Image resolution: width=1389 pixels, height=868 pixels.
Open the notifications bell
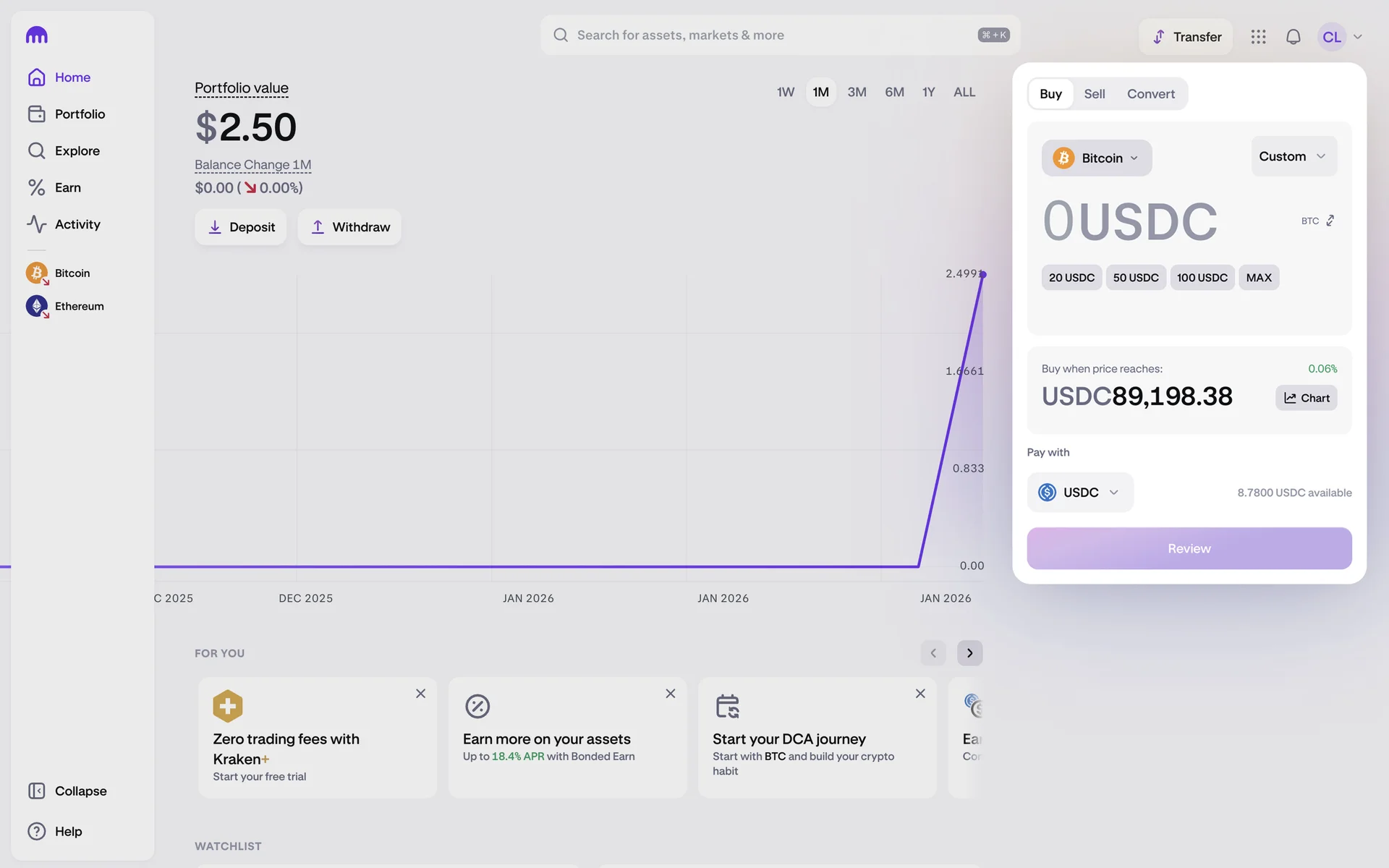tap(1293, 37)
